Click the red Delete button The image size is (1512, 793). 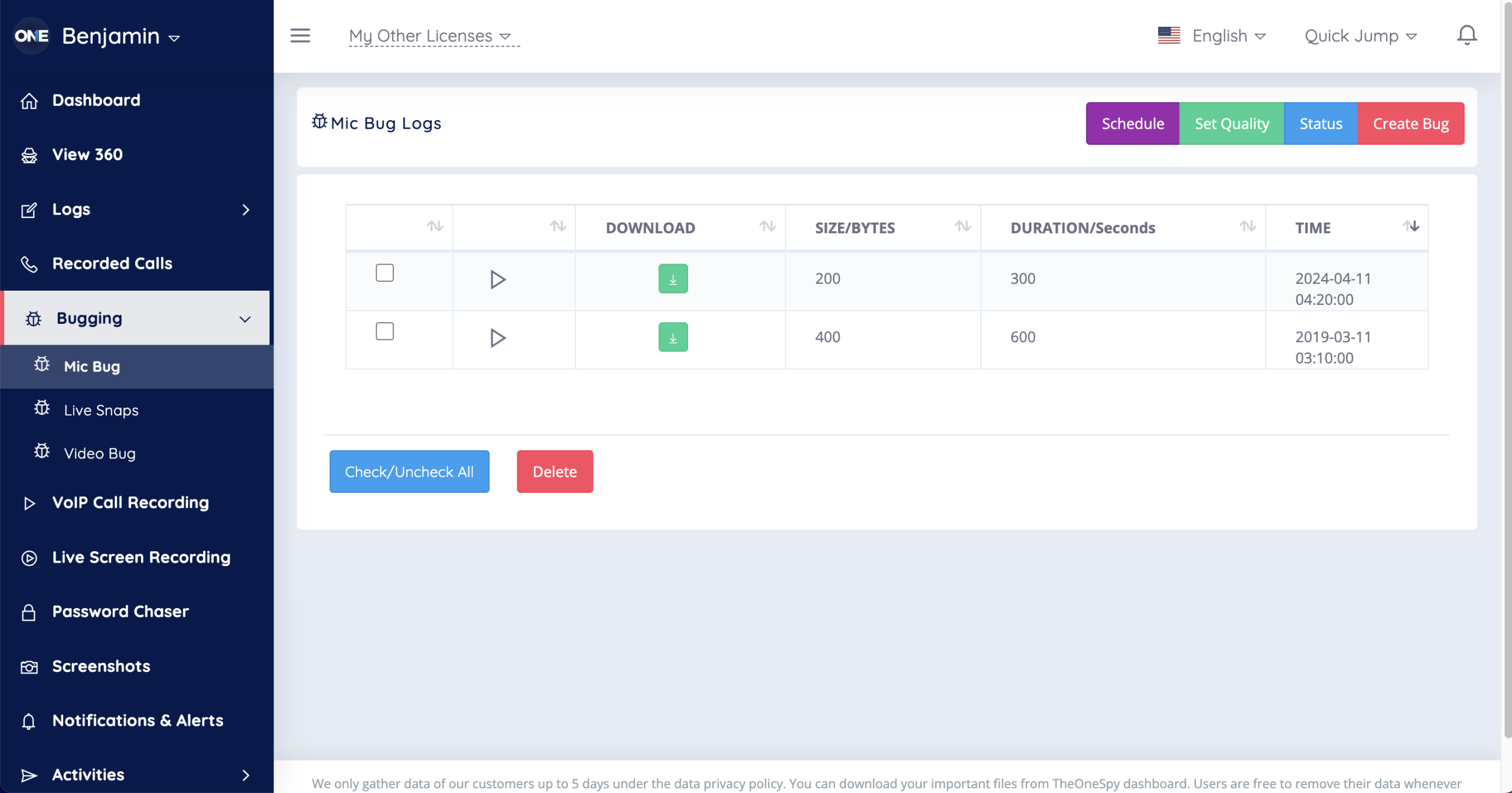555,472
